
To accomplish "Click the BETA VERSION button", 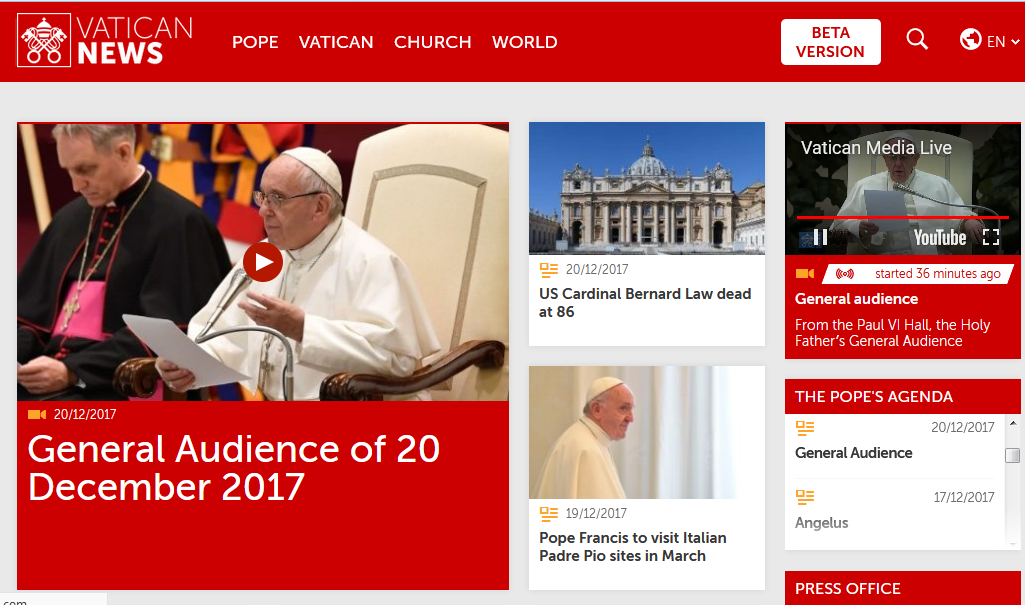I will pyautogui.click(x=830, y=42).
